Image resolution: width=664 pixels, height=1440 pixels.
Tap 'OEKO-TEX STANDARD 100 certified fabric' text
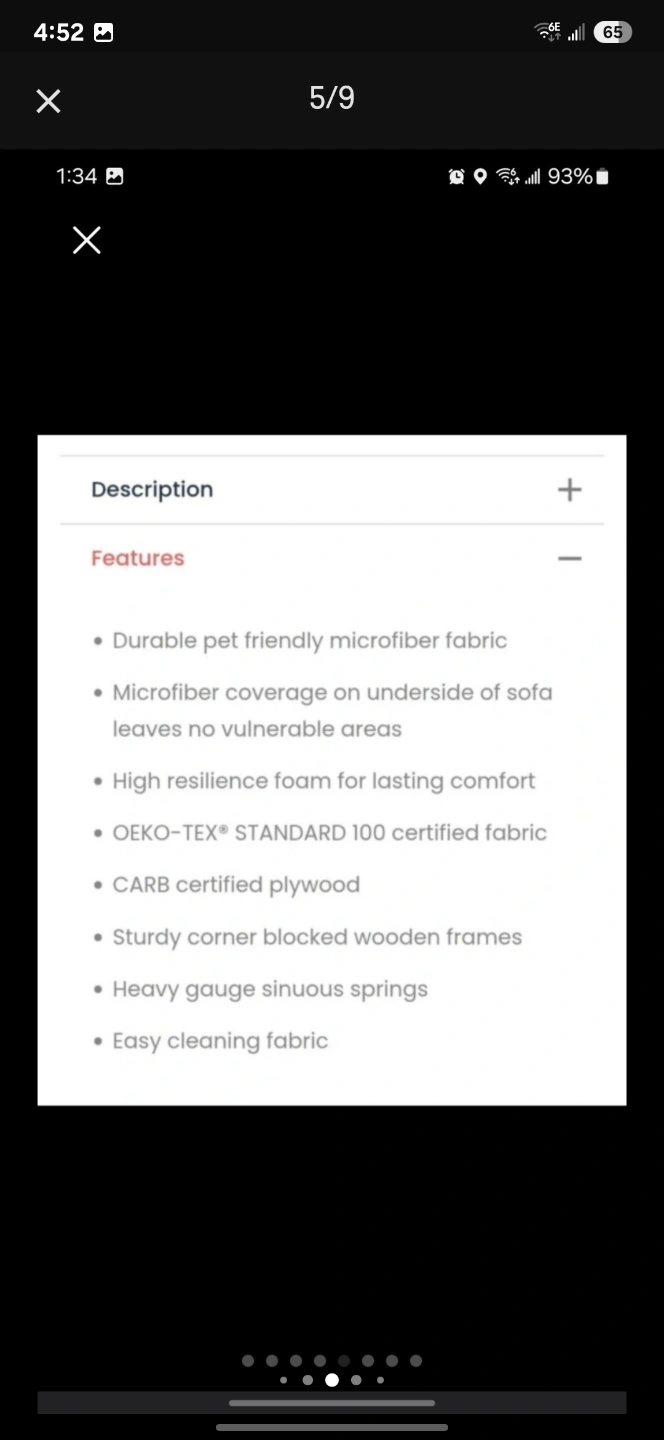(x=329, y=833)
